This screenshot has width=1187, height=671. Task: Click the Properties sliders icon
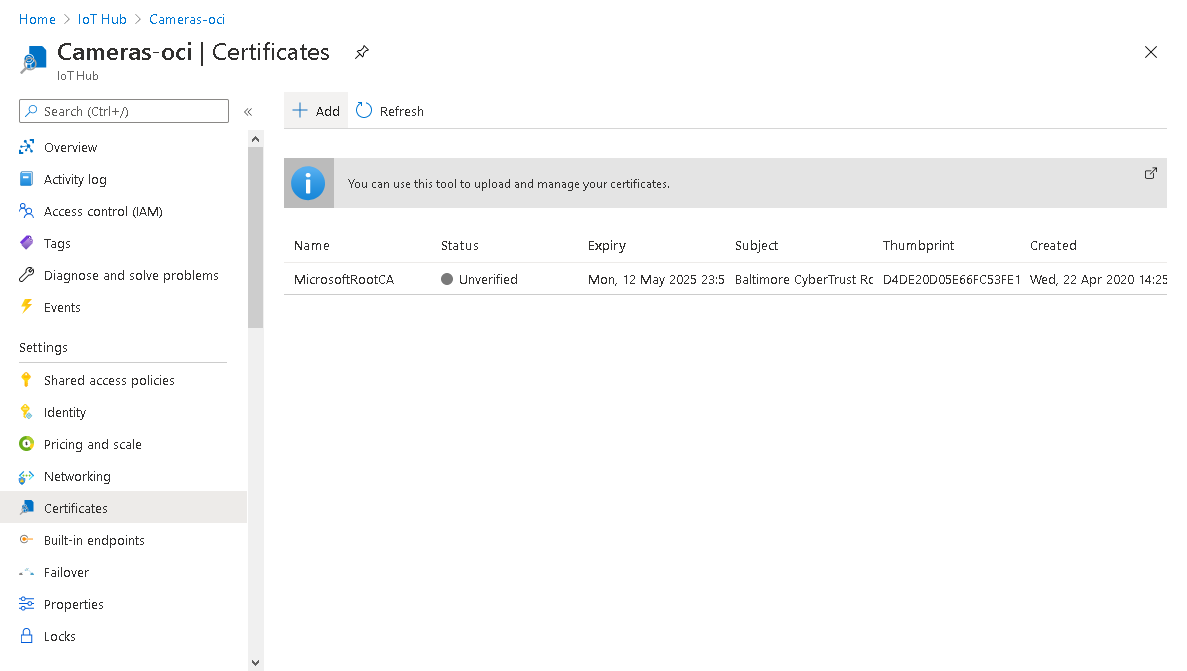pos(26,604)
